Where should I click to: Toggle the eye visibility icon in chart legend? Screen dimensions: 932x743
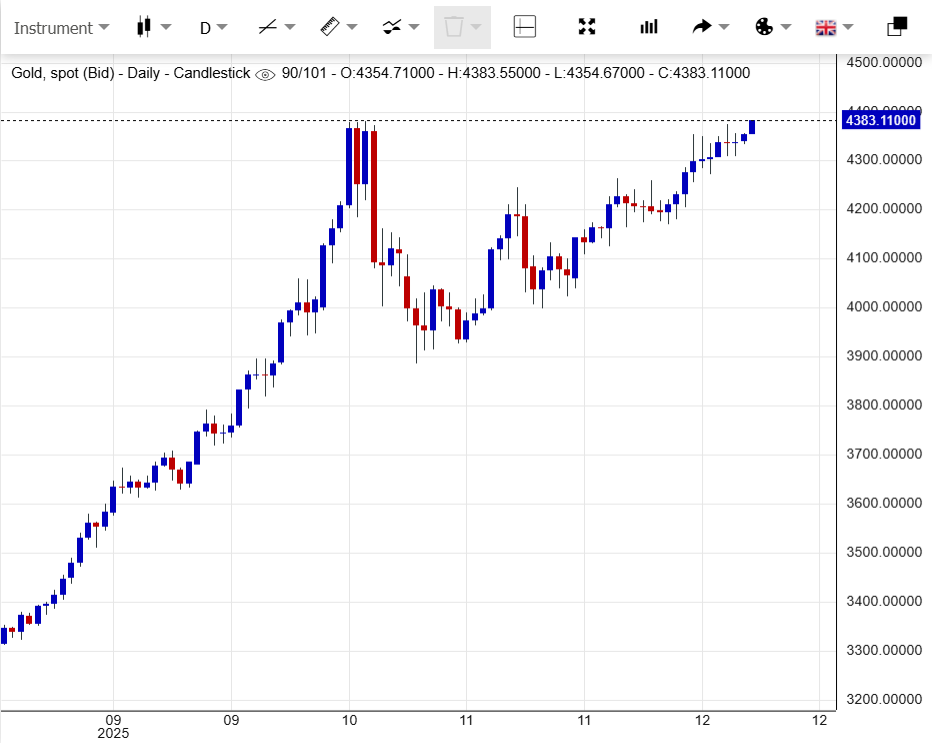coord(265,74)
